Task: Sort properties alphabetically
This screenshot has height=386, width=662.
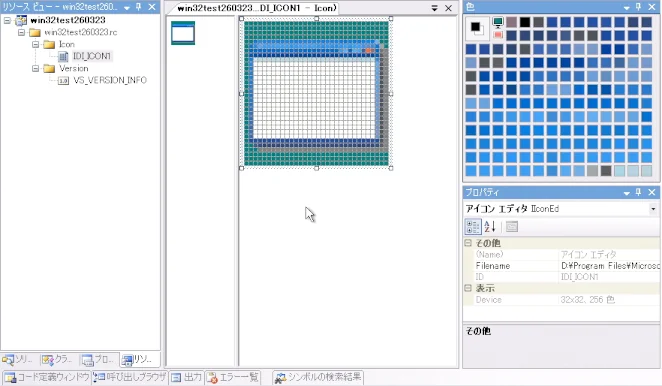Action: pos(490,227)
